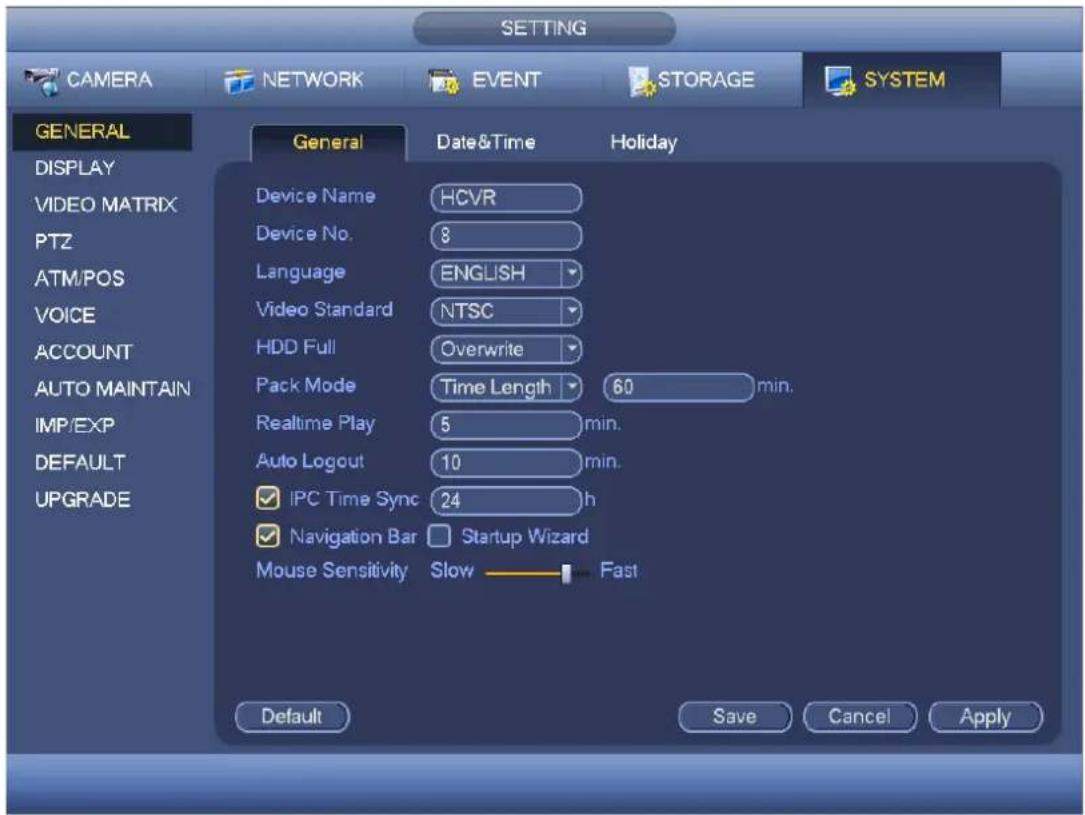Screen dimensions: 1085x815
Task: Open the Date&Time tab
Action: tap(486, 143)
